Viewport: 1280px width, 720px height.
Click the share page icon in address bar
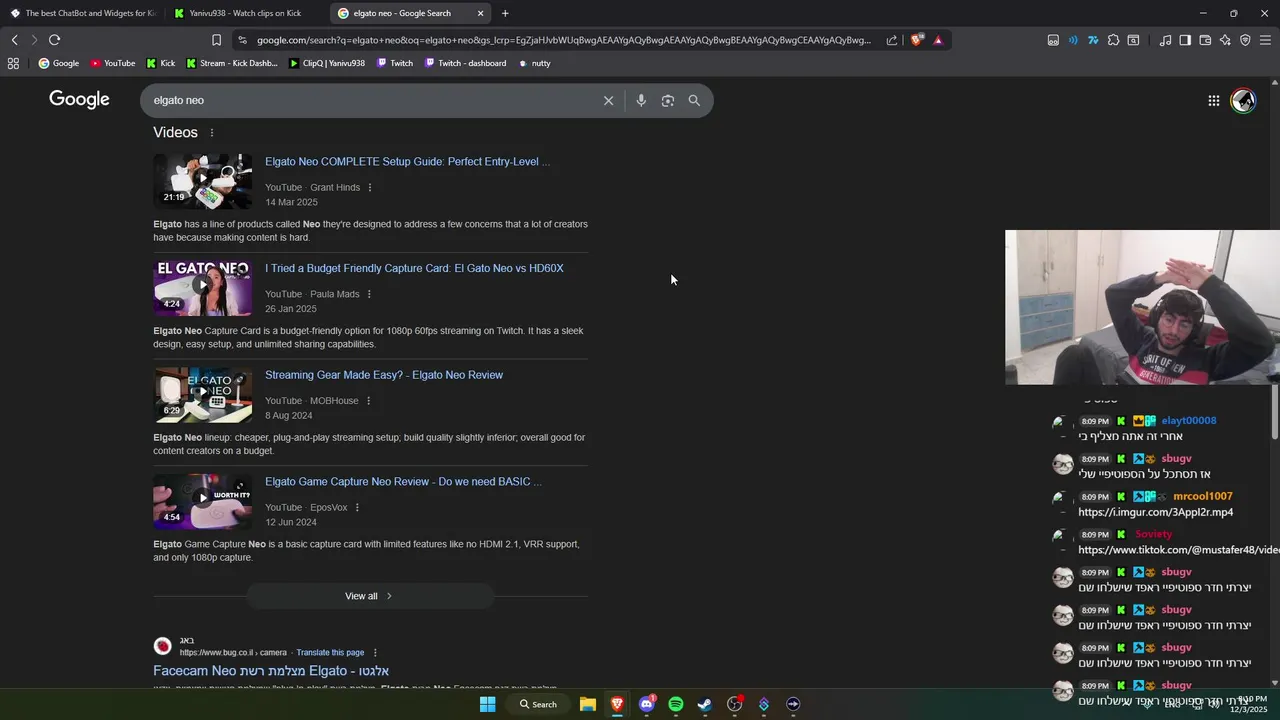[x=892, y=40]
